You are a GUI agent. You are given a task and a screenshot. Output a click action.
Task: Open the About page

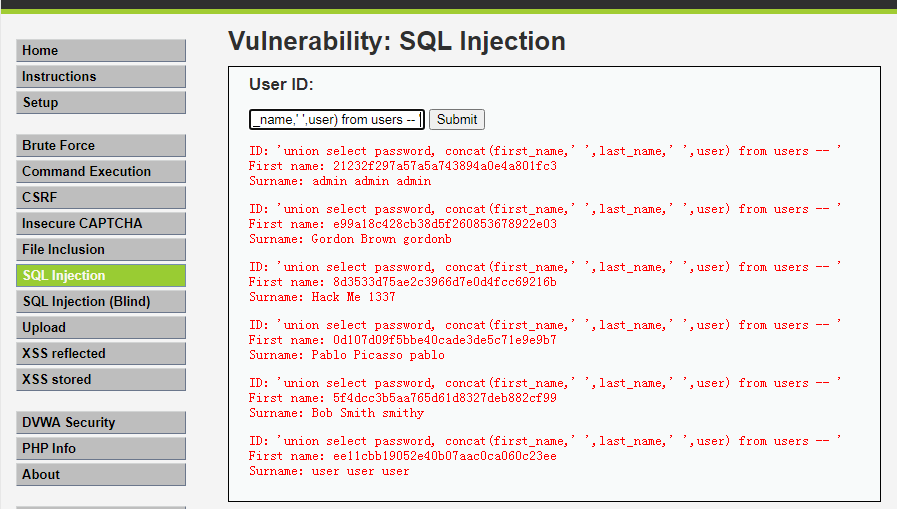100,475
